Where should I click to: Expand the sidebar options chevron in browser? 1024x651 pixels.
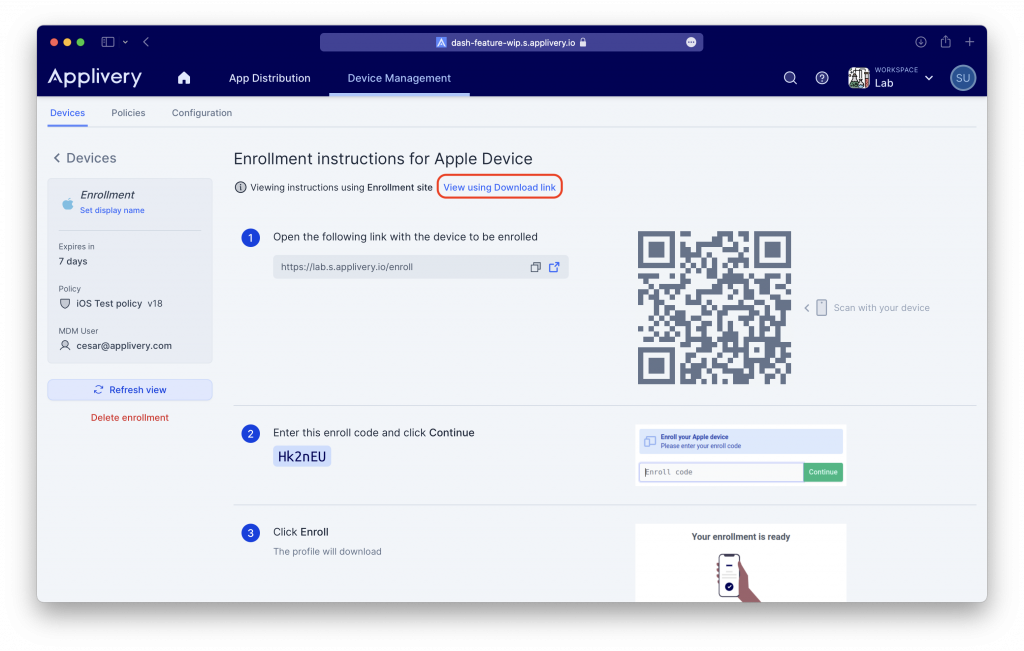125,42
